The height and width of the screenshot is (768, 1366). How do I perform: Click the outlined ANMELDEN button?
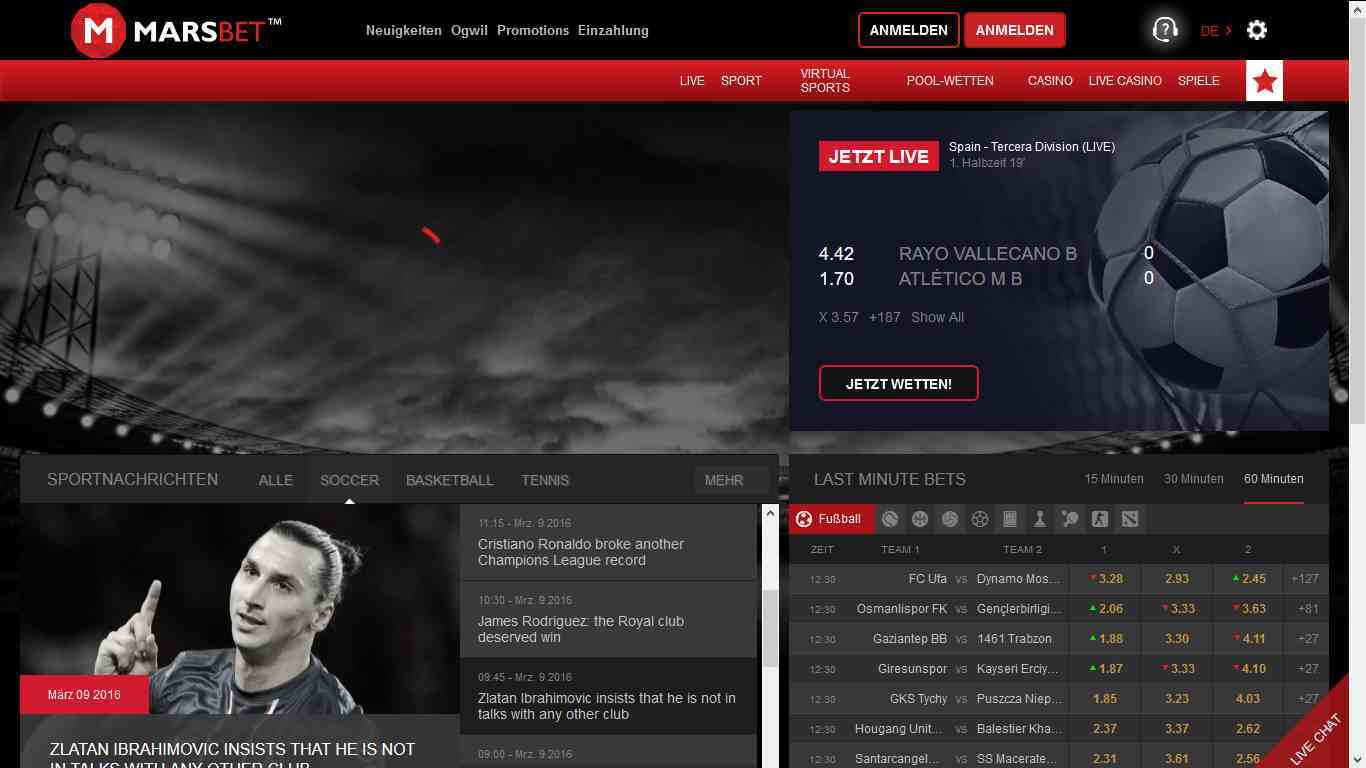(909, 30)
